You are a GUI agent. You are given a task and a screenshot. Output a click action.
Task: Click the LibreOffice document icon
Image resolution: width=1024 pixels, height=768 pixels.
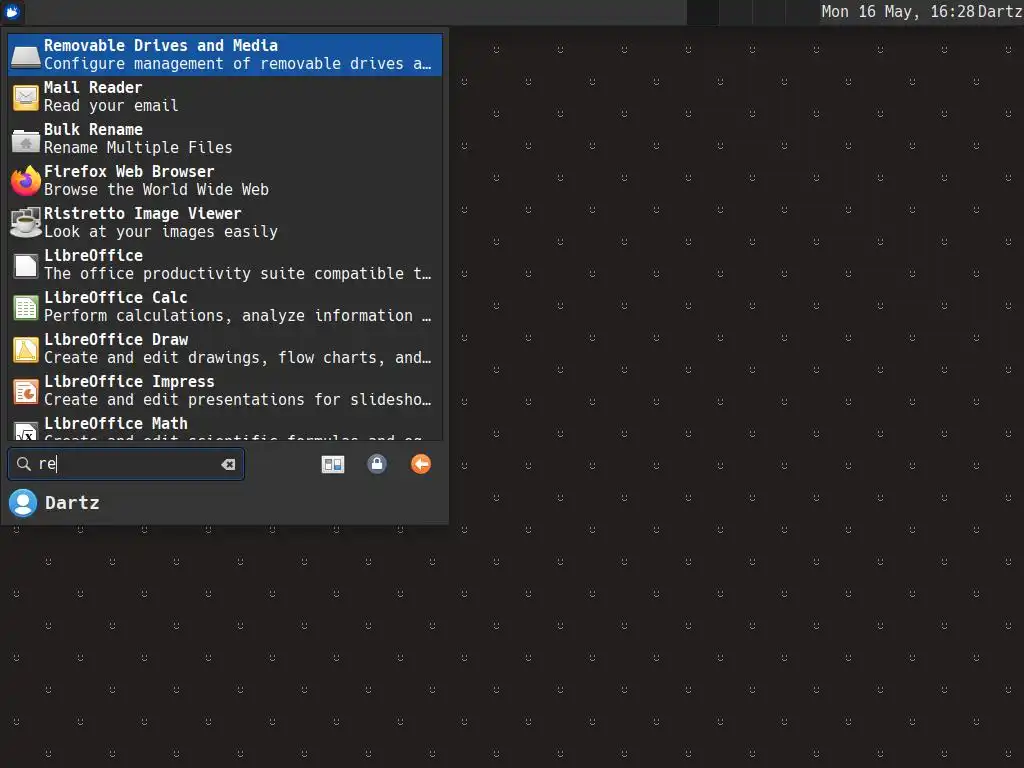[25, 266]
